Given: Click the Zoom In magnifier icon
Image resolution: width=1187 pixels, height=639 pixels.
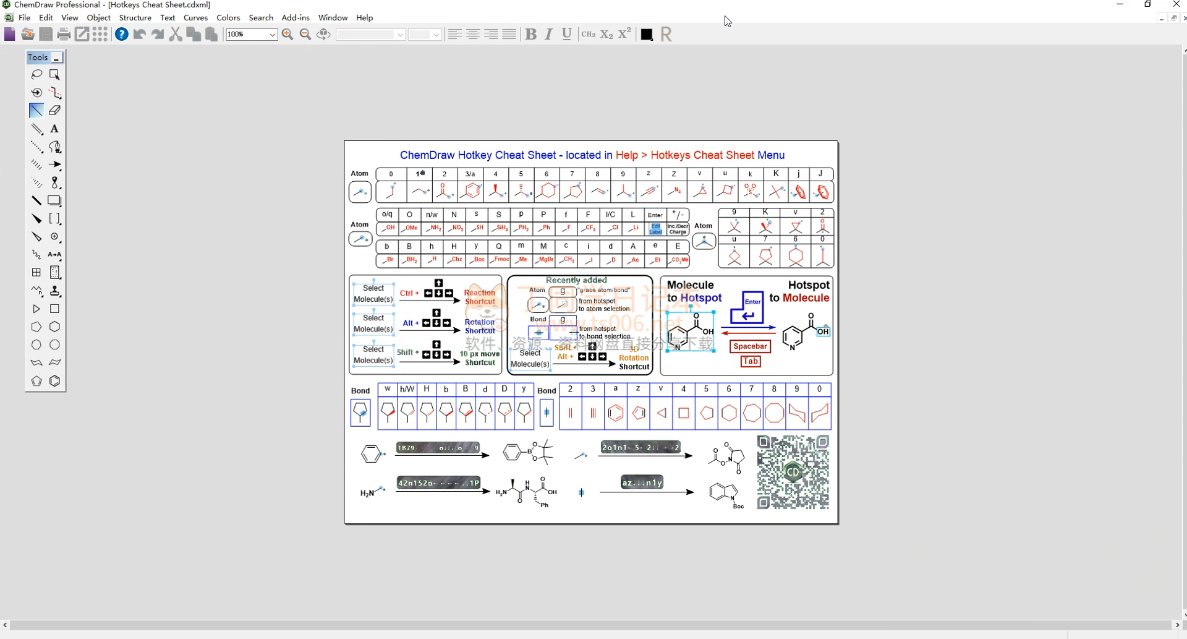Looking at the screenshot, I should [287, 34].
